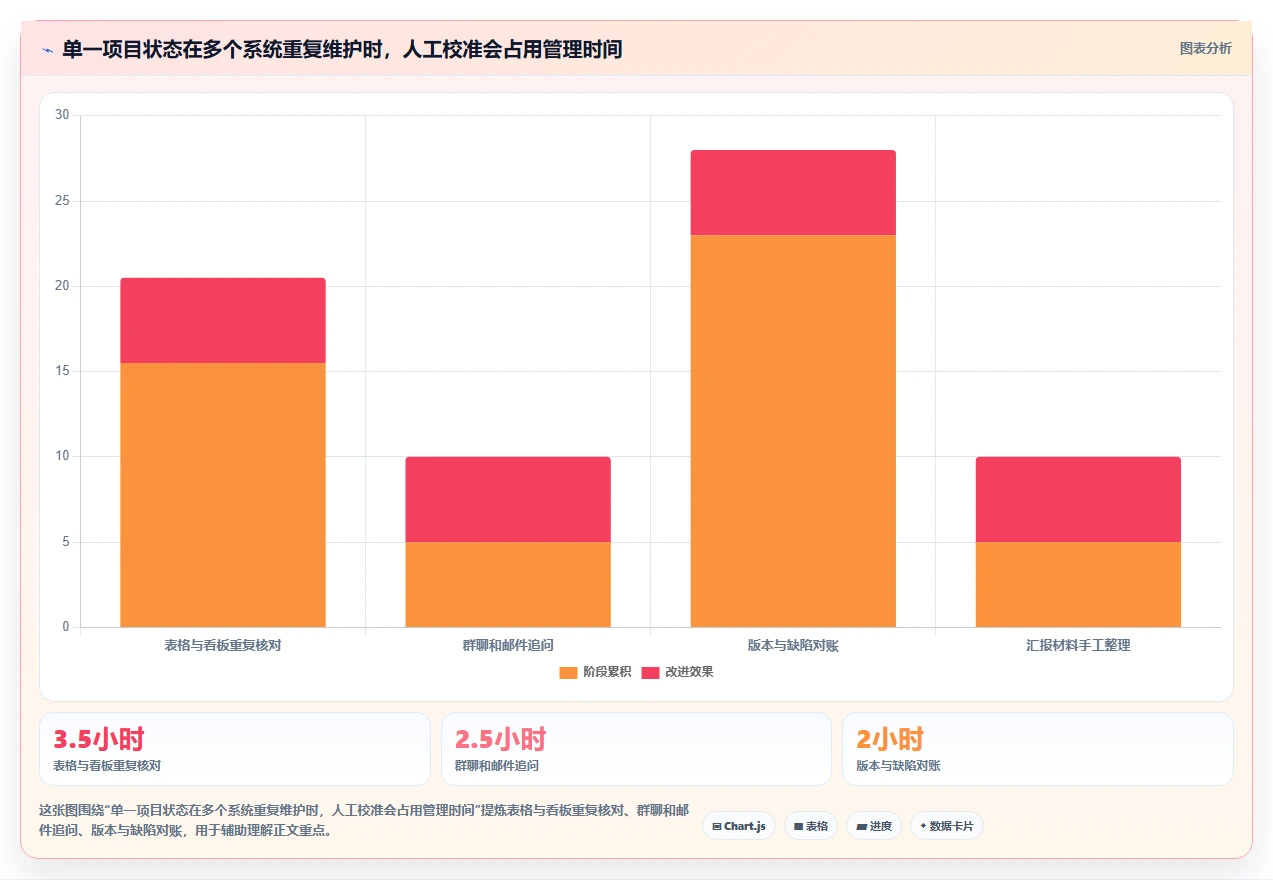This screenshot has height=880, width=1273.
Task: Click the icon inside the 表格 tag
Action: (798, 827)
